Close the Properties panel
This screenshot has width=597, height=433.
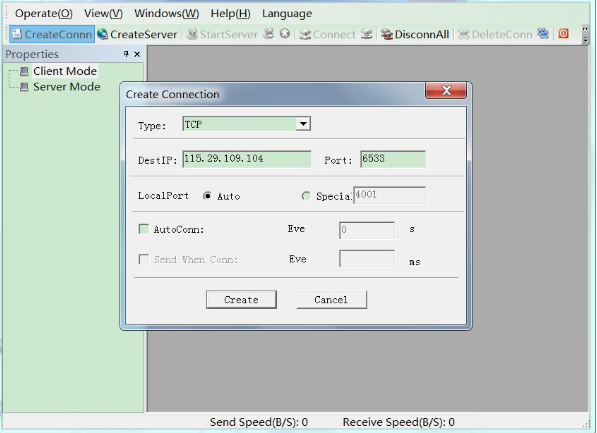pos(137,54)
